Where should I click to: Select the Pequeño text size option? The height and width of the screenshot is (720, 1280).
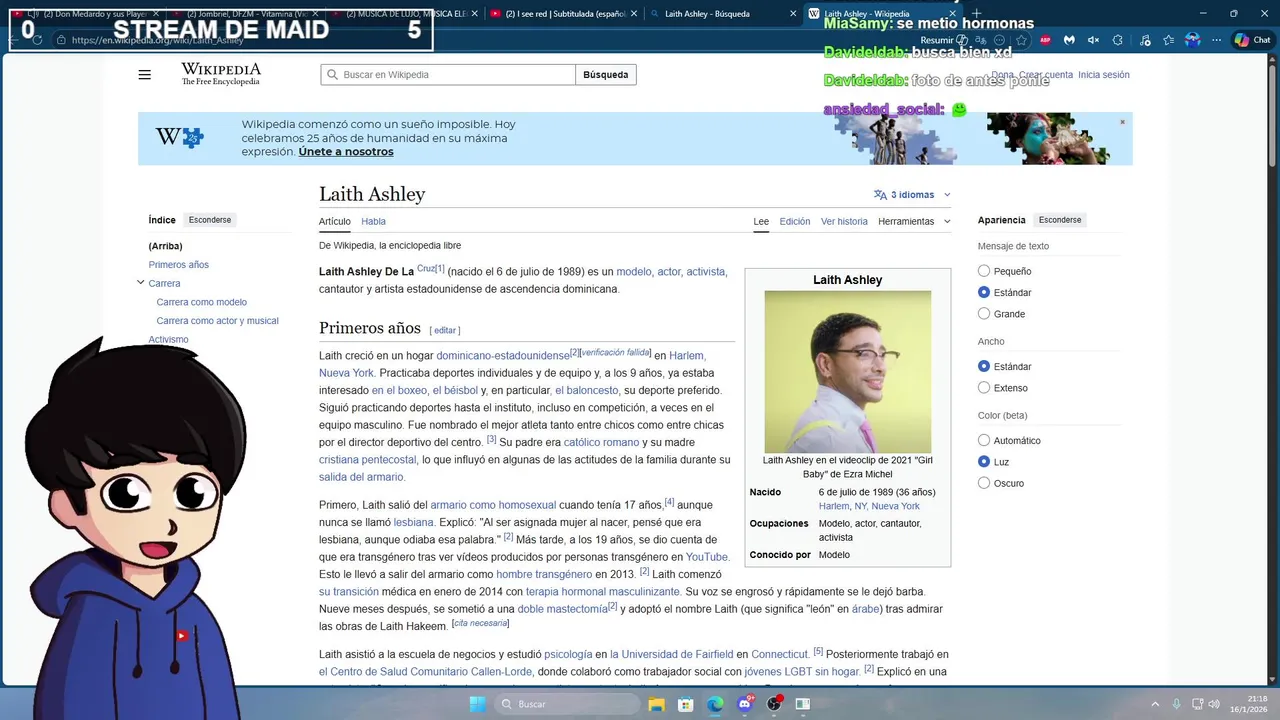click(984, 271)
